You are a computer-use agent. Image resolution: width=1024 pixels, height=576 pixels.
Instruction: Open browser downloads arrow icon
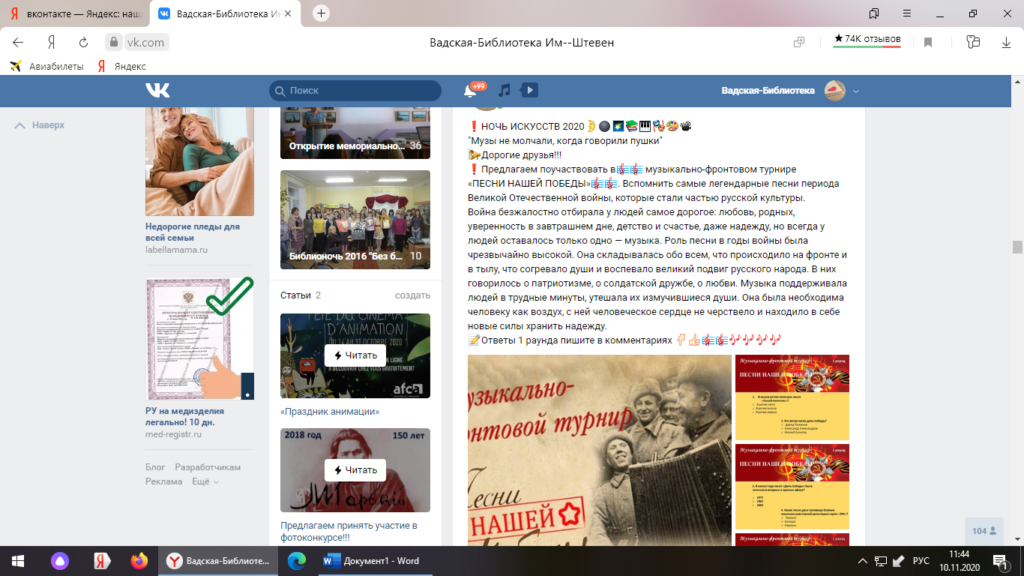1006,42
